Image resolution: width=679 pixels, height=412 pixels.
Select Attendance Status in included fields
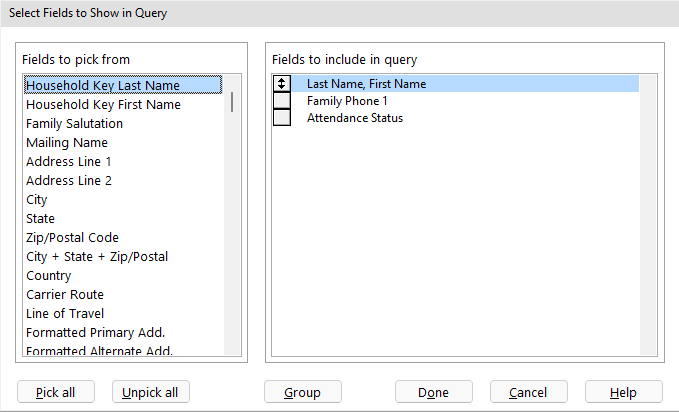click(x=354, y=118)
